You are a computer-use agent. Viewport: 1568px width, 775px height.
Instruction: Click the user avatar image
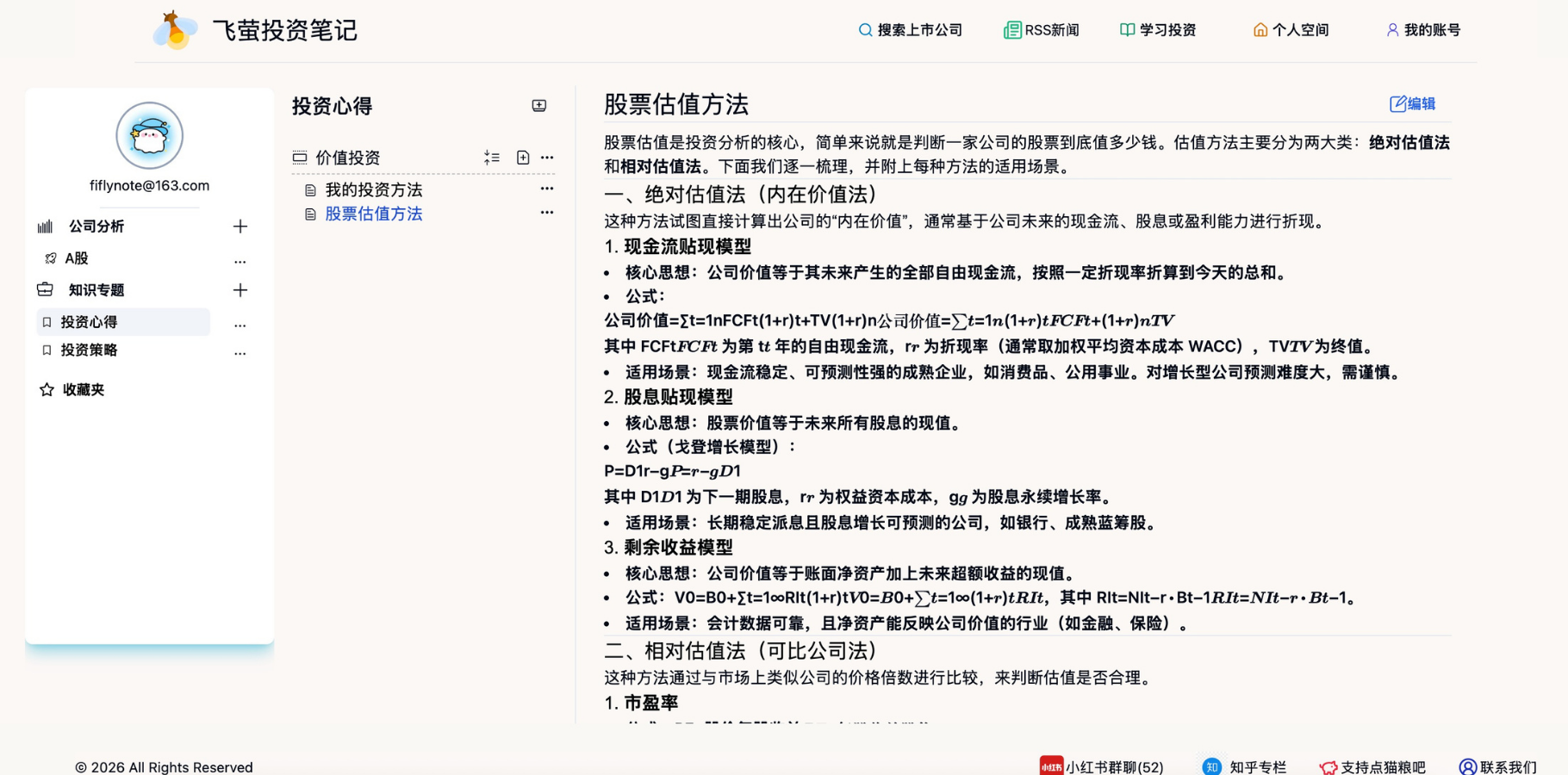pyautogui.click(x=150, y=136)
